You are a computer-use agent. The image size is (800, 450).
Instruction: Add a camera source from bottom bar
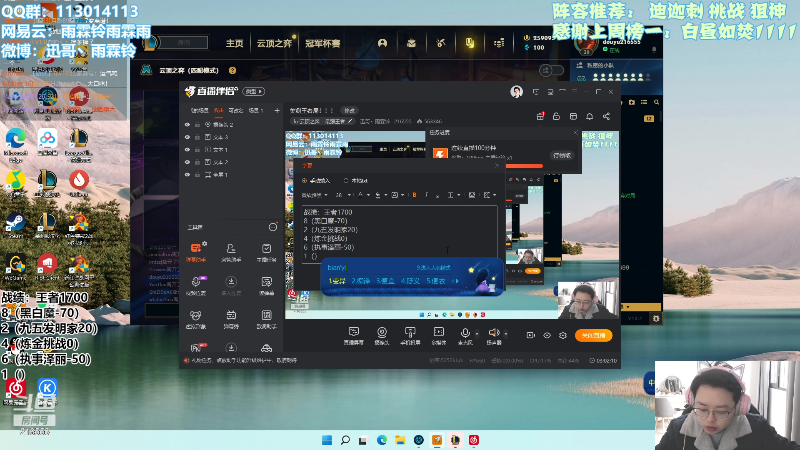[x=382, y=336]
